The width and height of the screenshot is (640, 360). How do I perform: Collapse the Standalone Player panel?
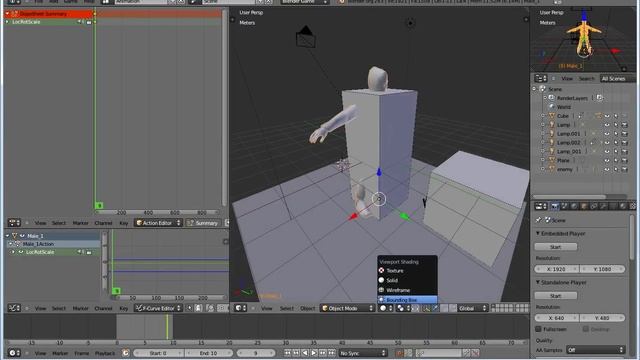(538, 282)
